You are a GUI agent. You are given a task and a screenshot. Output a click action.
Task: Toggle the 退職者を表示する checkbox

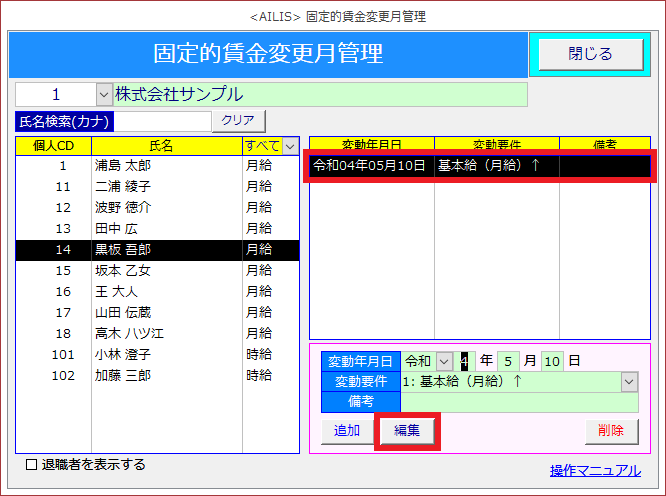click(32, 465)
